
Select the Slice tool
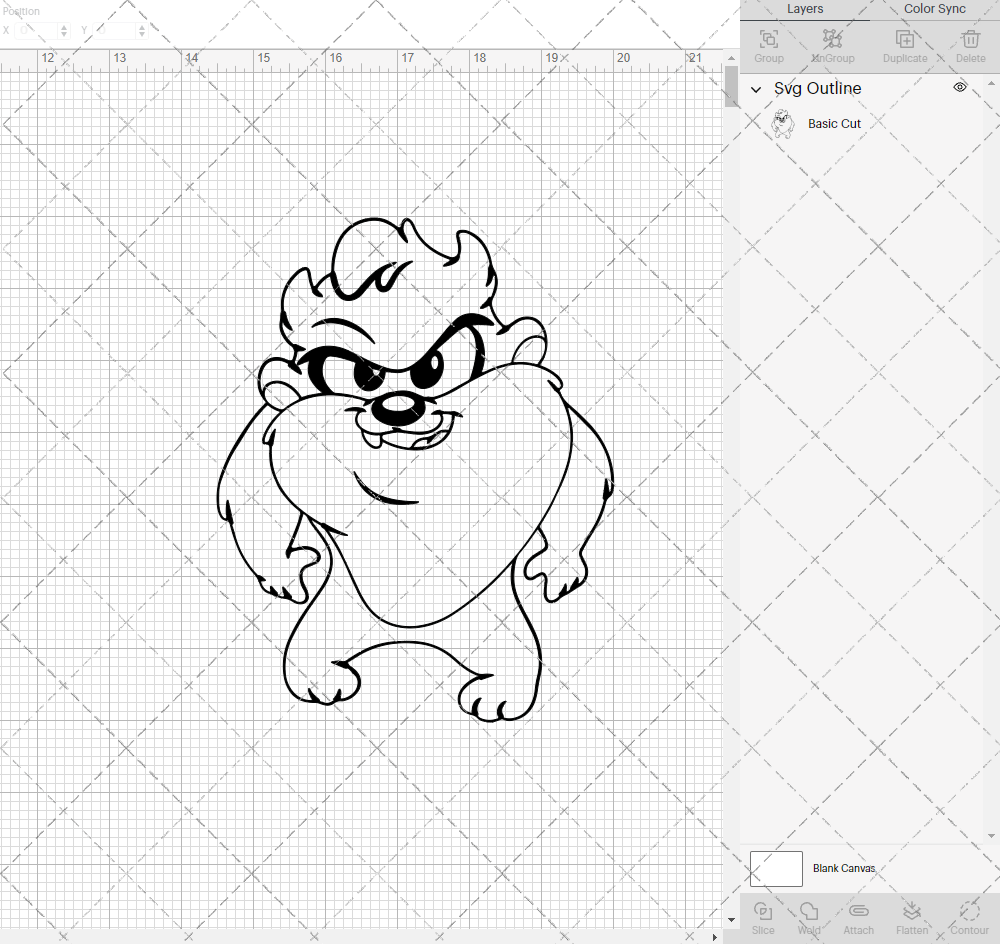pos(763,911)
